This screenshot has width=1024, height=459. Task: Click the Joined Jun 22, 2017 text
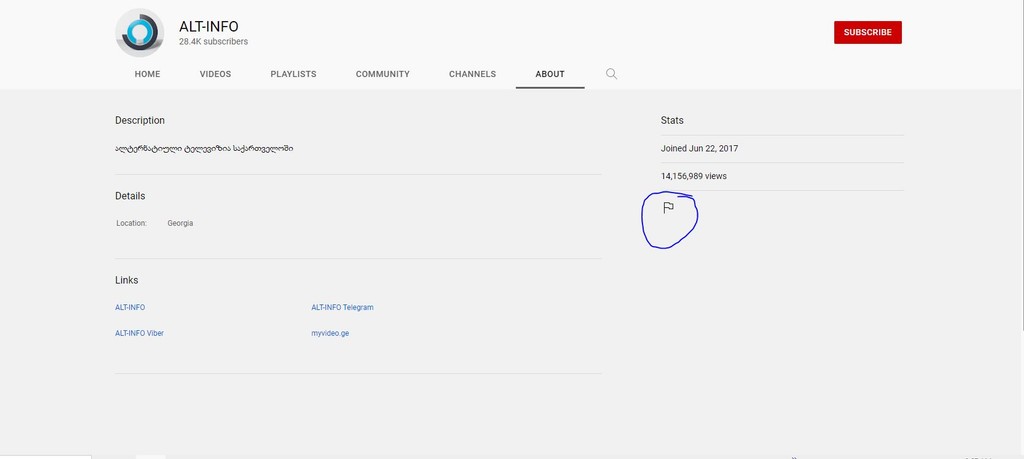pos(699,149)
